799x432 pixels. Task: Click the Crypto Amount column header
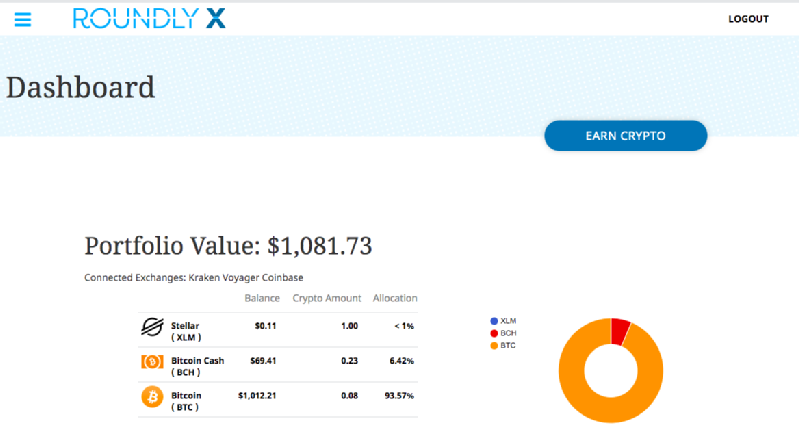click(327, 298)
